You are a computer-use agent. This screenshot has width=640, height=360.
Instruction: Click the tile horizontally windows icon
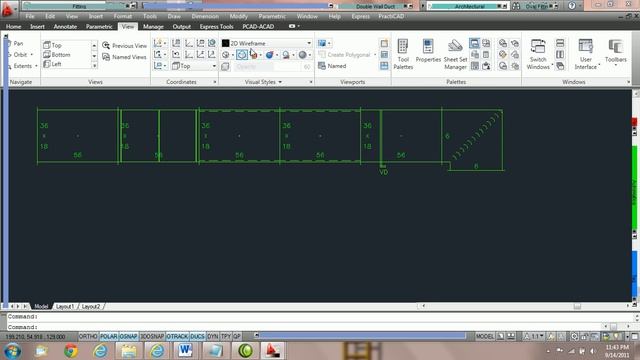tap(560, 43)
